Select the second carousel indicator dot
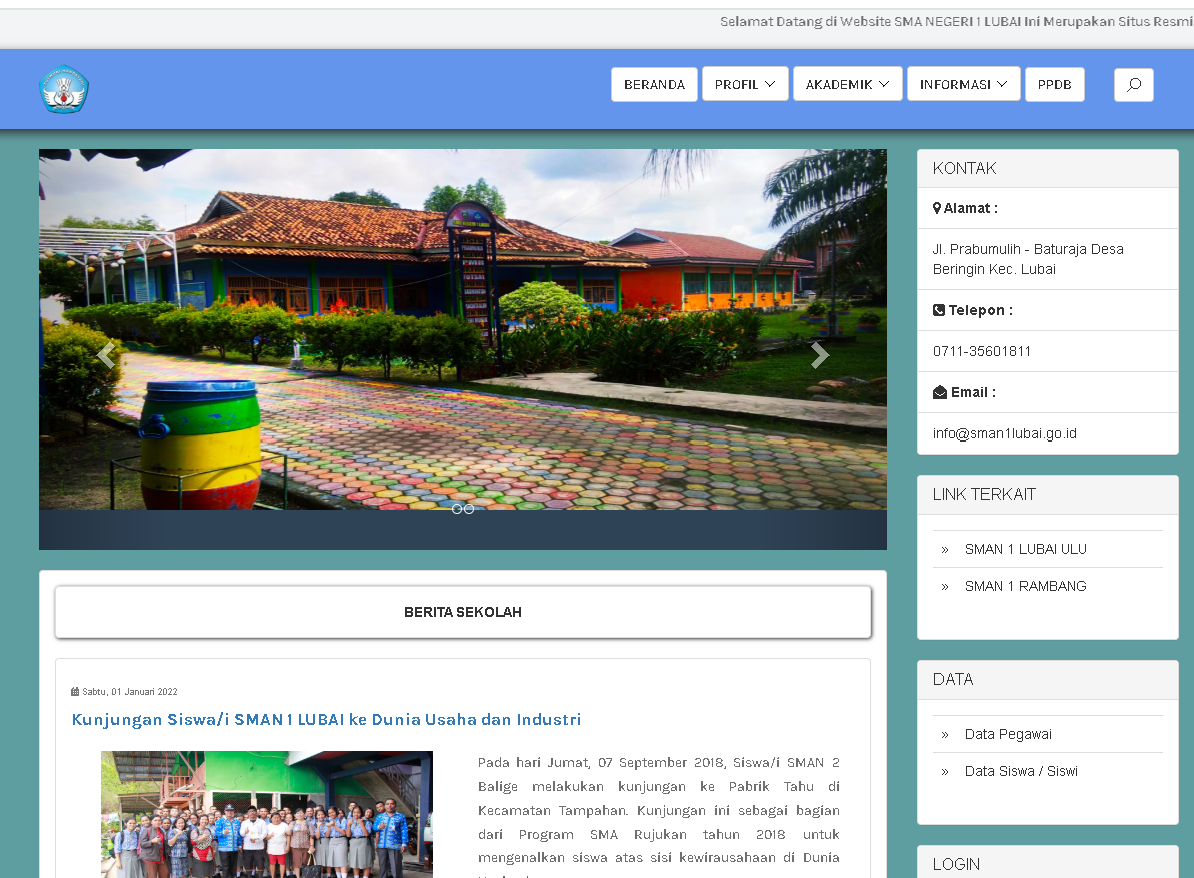Image resolution: width=1194 pixels, height=878 pixels. [x=469, y=509]
